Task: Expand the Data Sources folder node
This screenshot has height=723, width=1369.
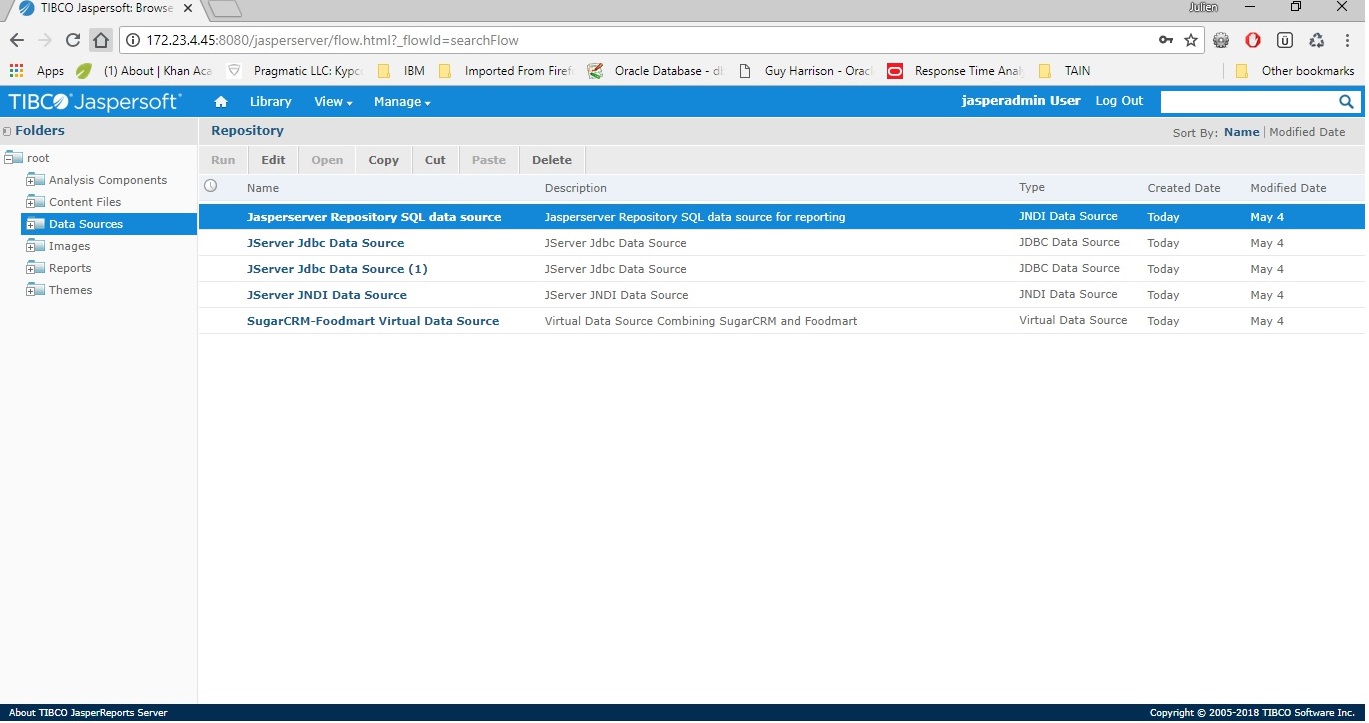Action: 30,225
